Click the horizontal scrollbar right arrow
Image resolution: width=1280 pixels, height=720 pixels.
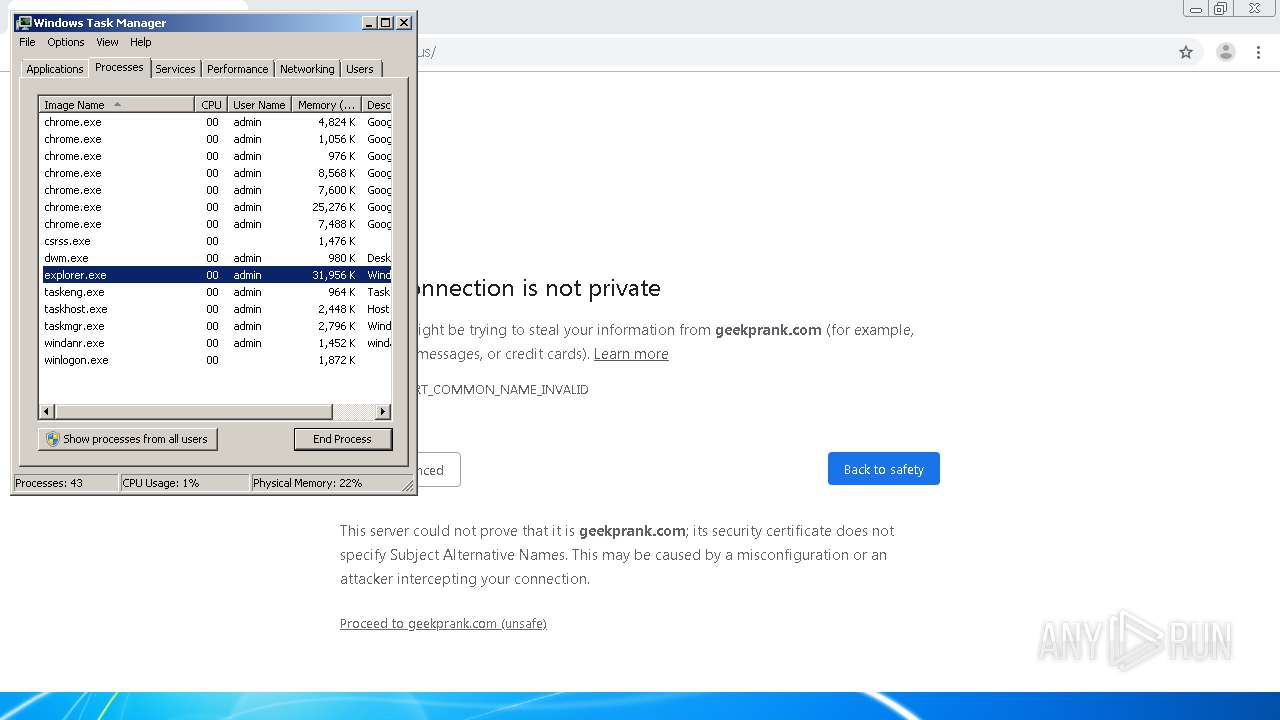click(x=383, y=412)
